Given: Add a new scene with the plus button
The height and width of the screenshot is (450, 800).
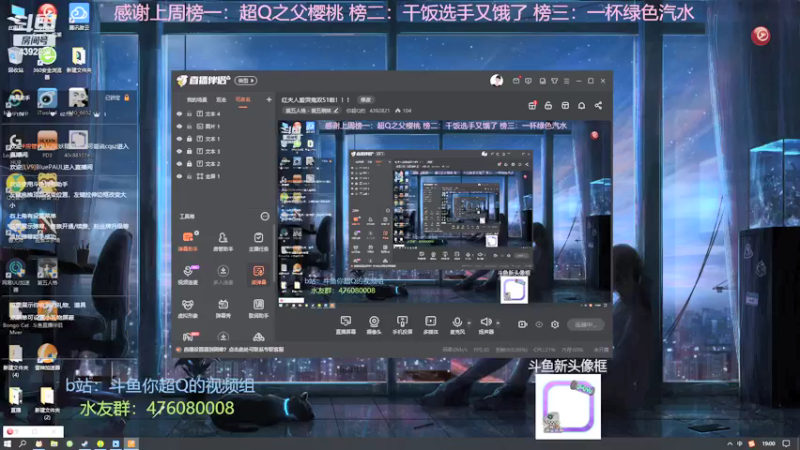Looking at the screenshot, I should coord(269,99).
